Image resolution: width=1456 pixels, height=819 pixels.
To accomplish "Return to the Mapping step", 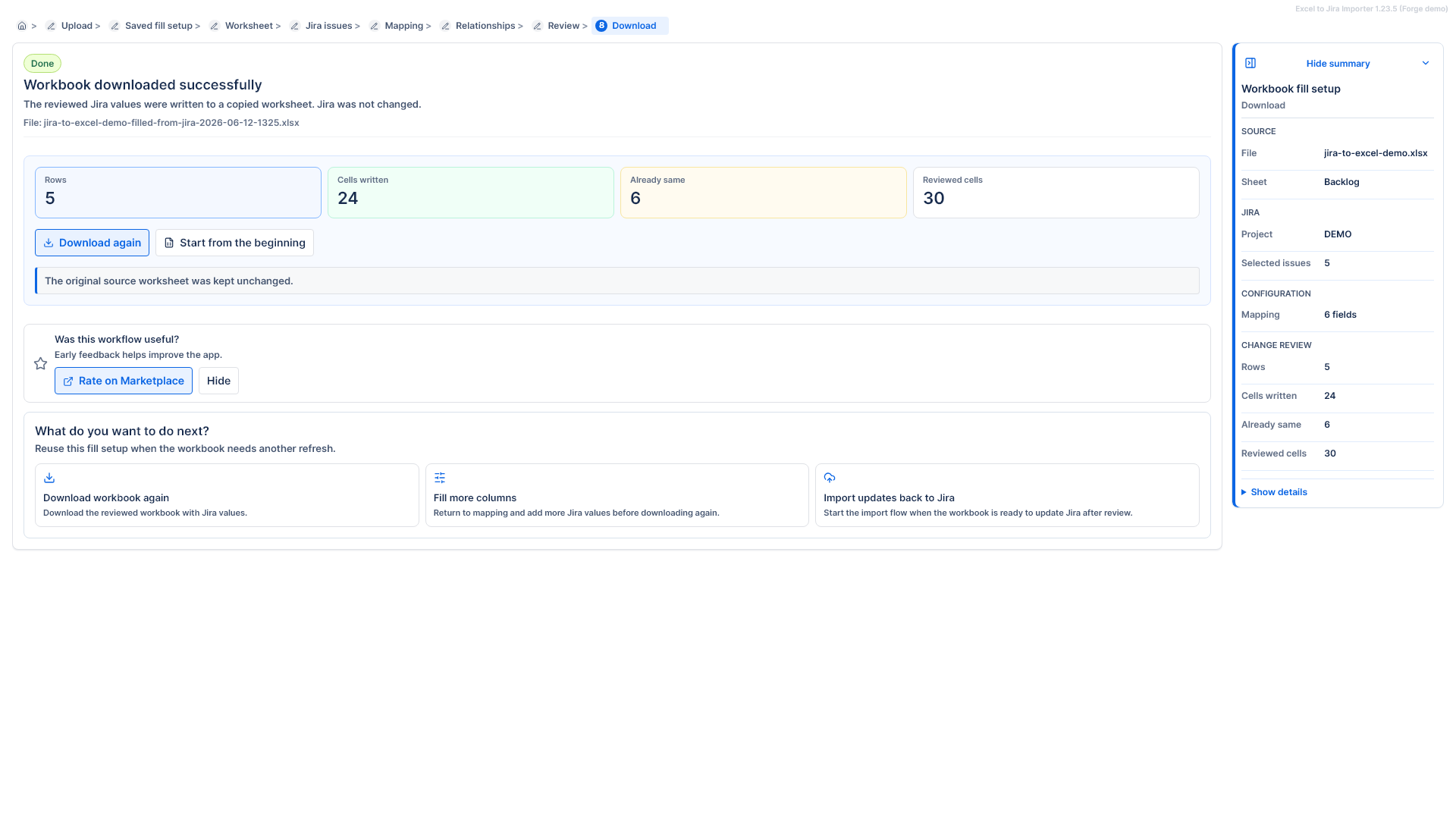I will 403,26.
